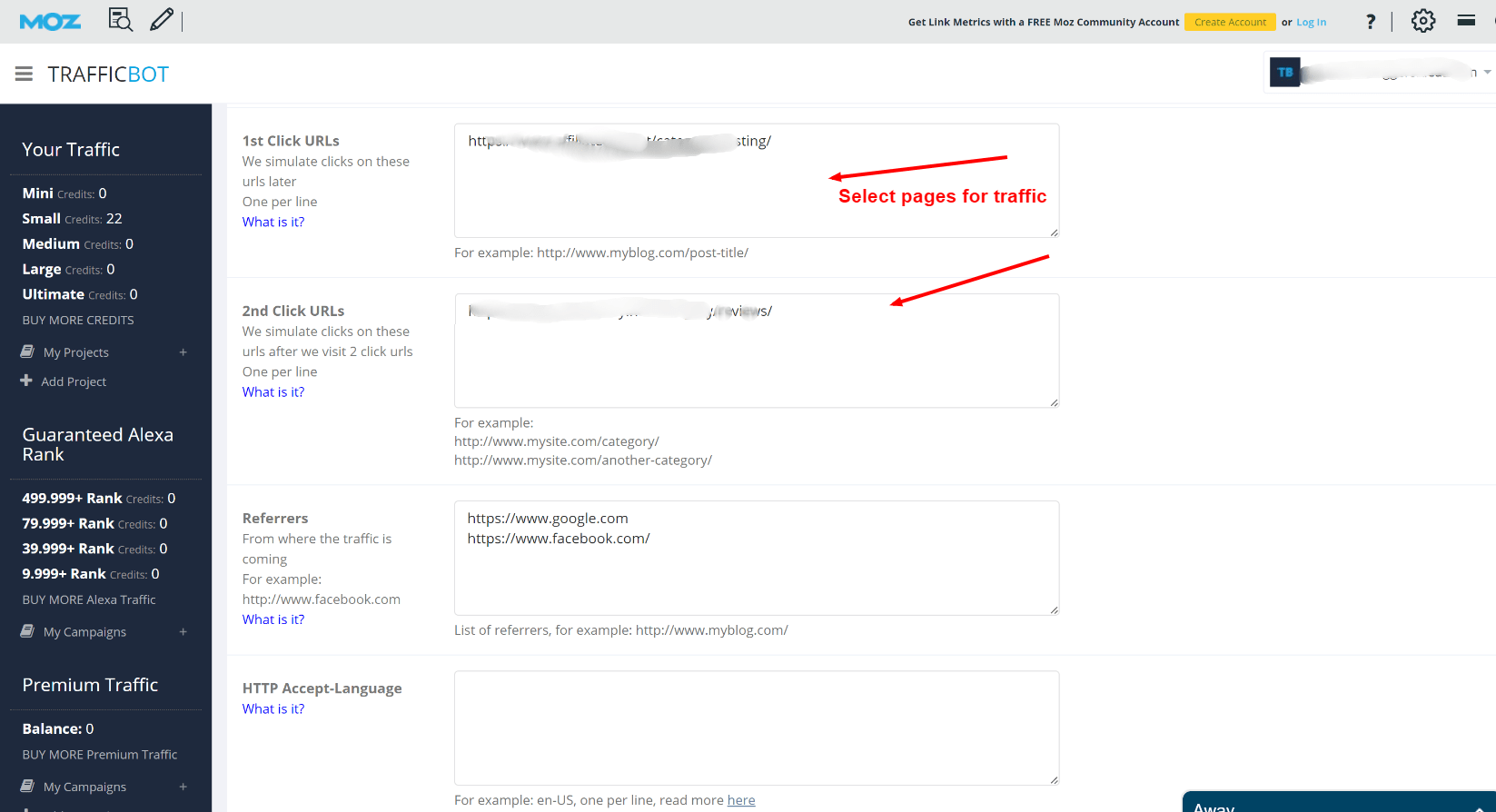Viewport: 1496px width, 812px height.
Task: Click 499.999+ Rank credits row
Action: (99, 499)
